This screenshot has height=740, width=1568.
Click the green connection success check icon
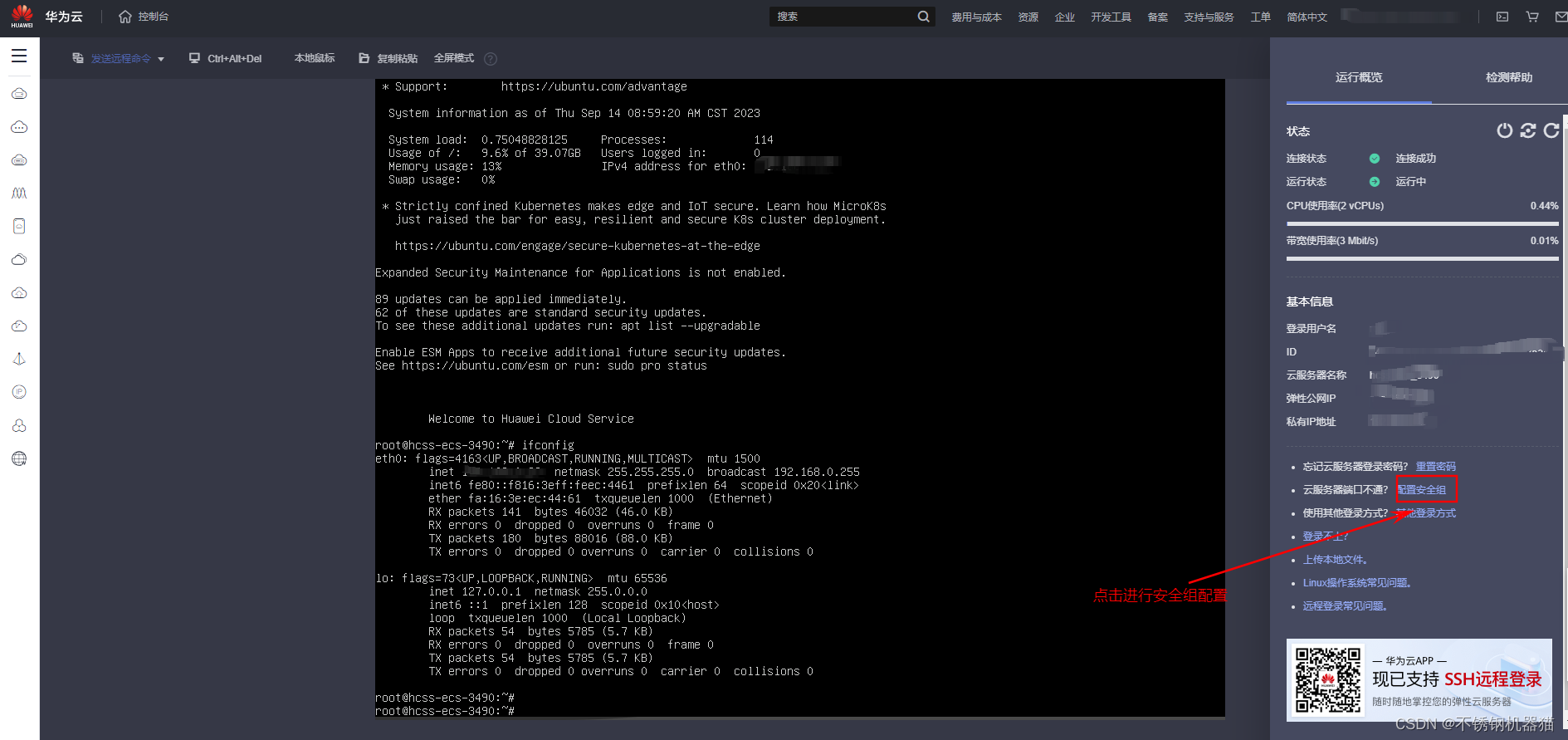(1375, 159)
